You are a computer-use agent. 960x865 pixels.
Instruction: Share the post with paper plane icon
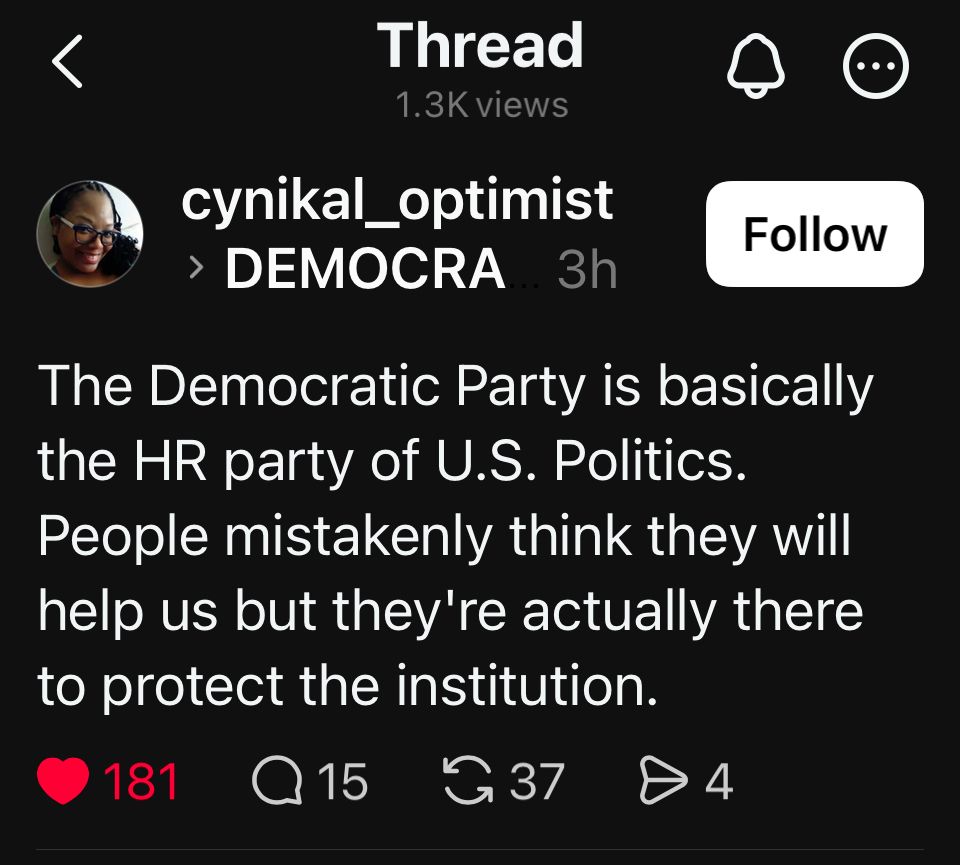[x=664, y=781]
